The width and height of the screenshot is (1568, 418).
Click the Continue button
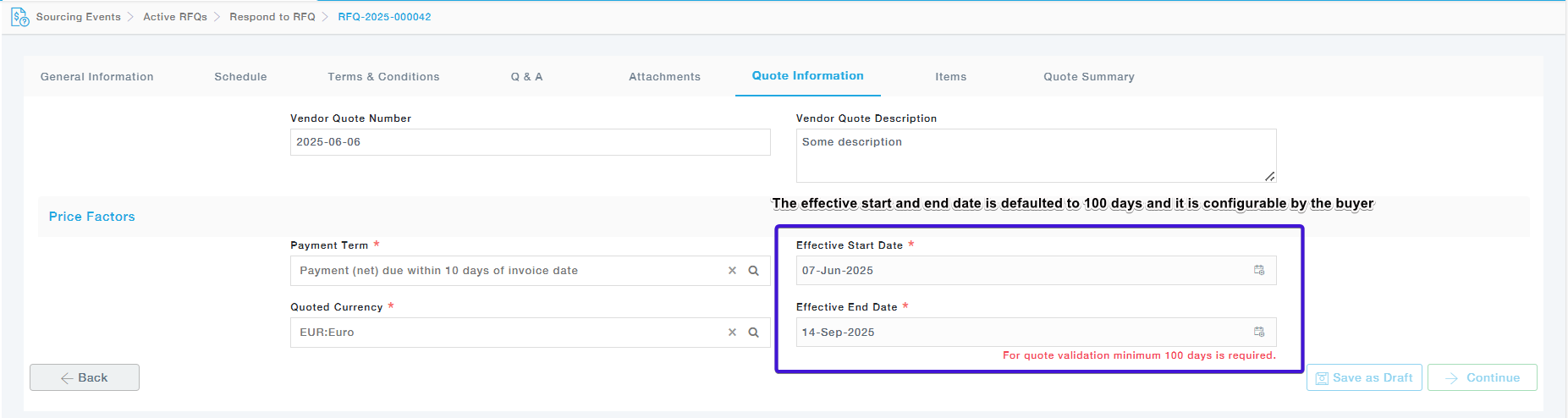coord(1482,377)
